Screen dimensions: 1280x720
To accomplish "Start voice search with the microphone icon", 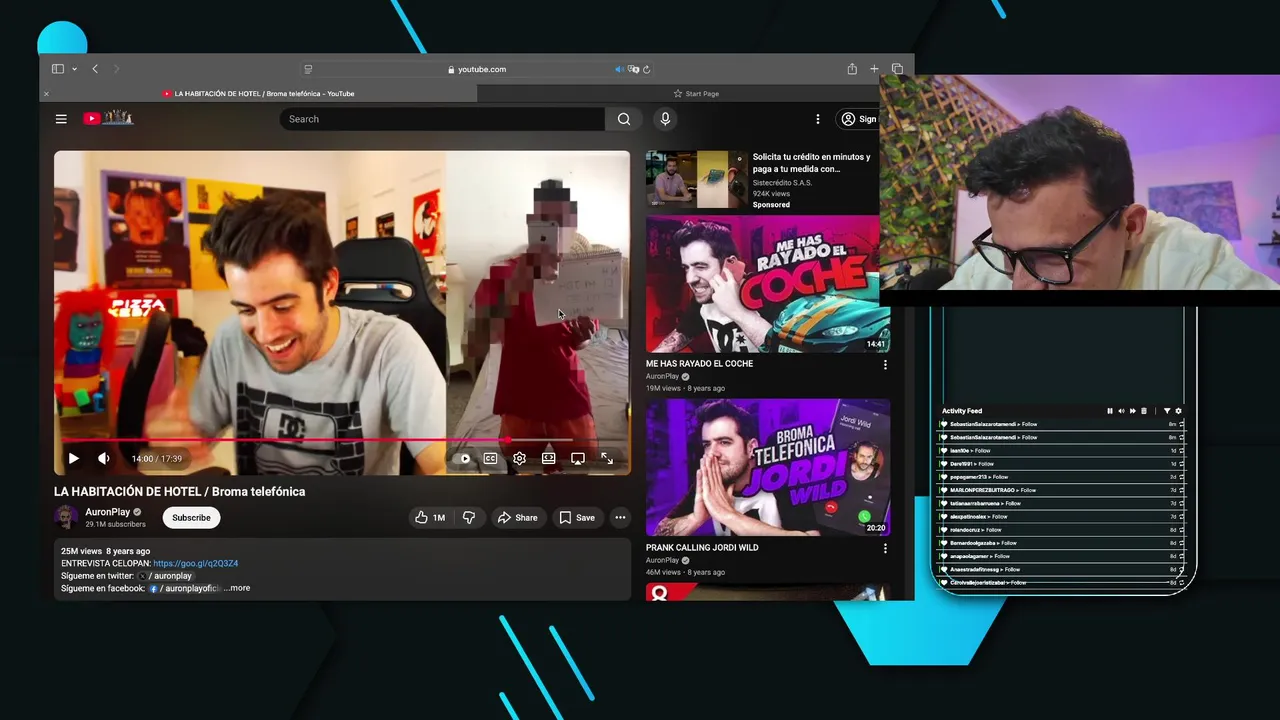I will click(665, 119).
